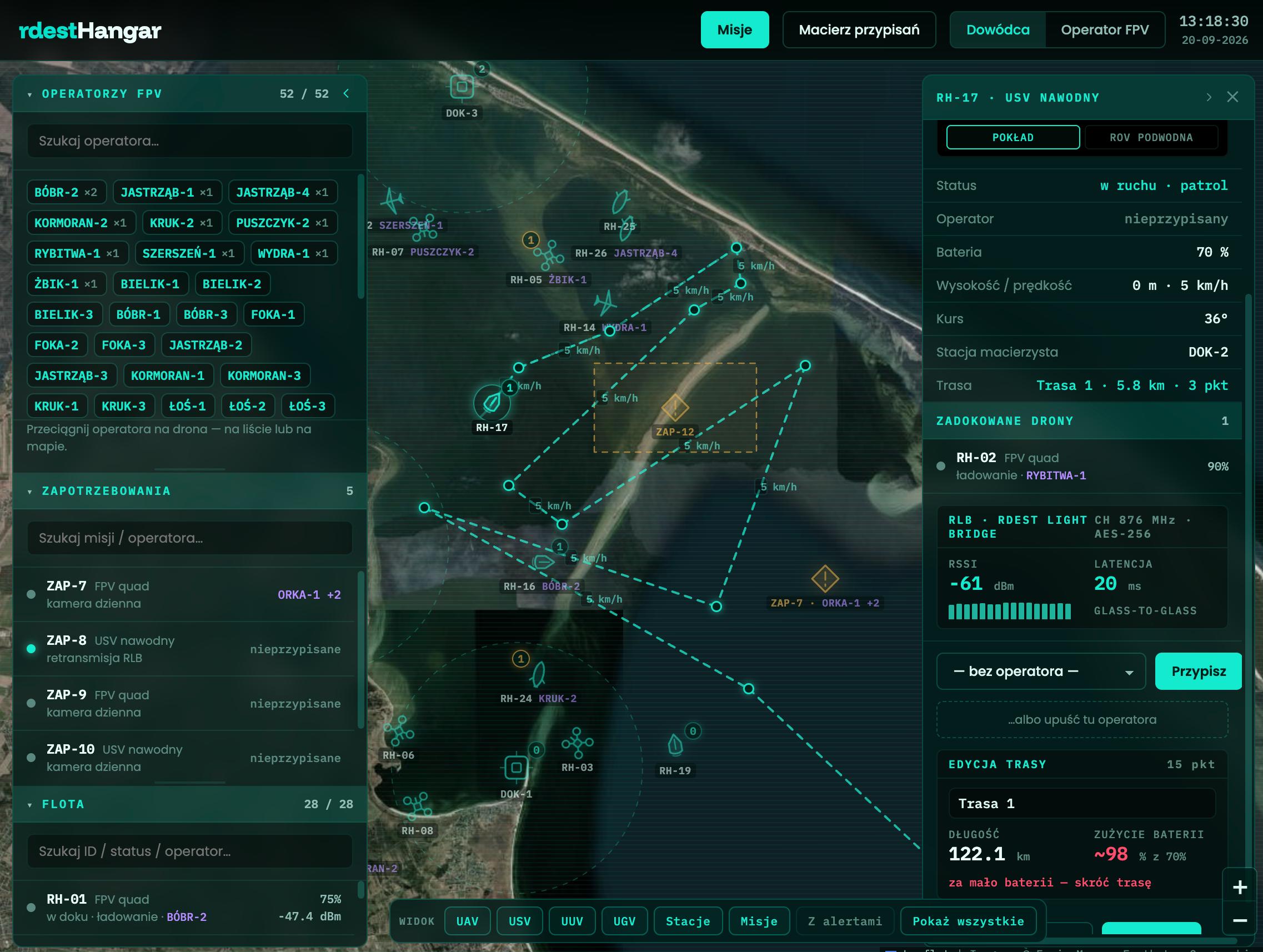
Task: Enable the Z alertami filter
Action: click(x=845, y=921)
